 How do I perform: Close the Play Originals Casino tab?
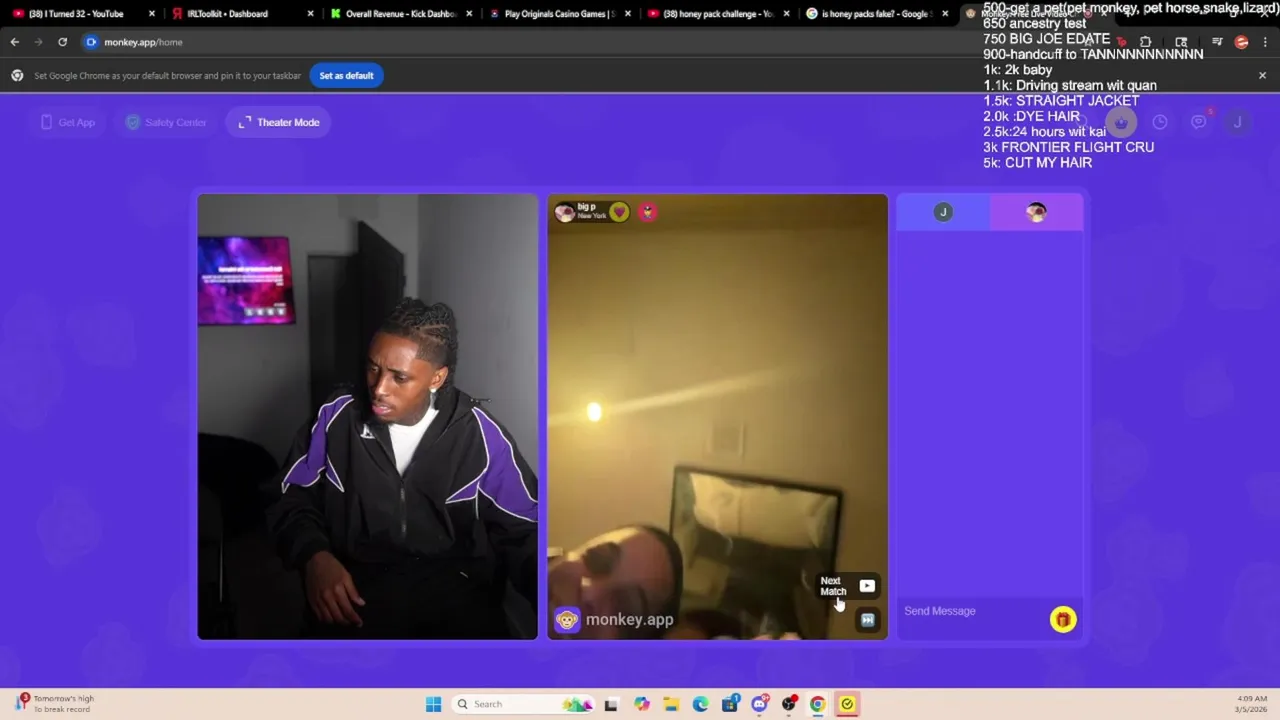628,14
